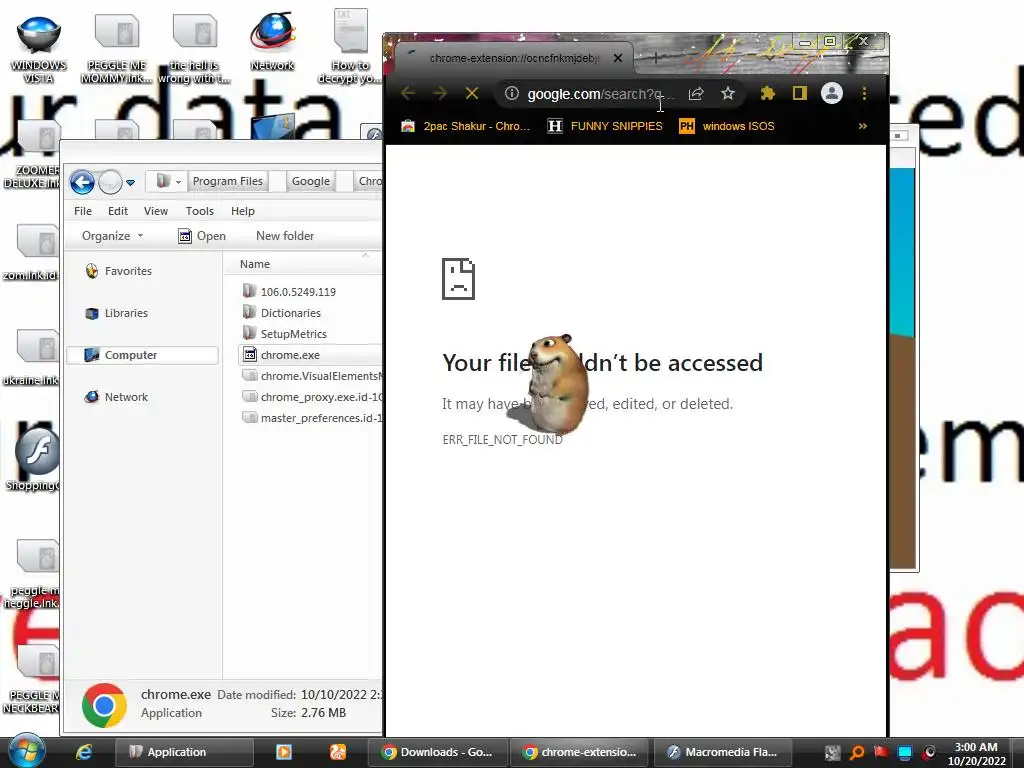Open the Chrome extensions puzzle icon

(x=767, y=93)
